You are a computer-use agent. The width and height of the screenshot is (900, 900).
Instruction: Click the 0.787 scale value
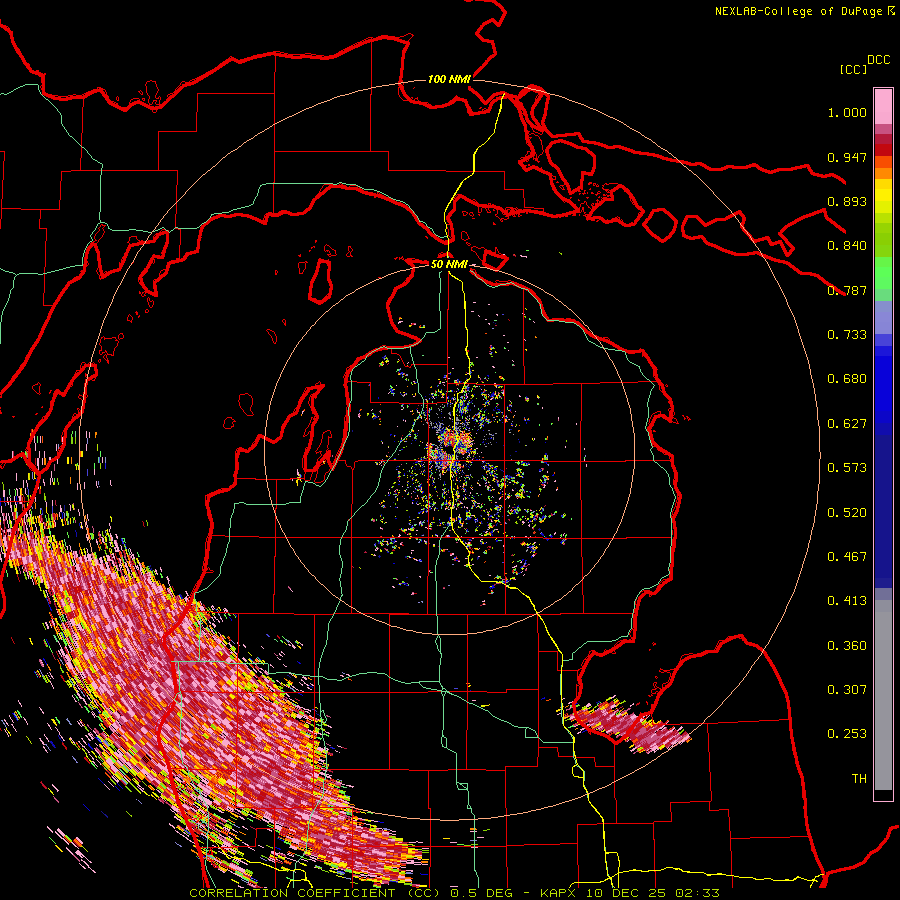coord(847,290)
